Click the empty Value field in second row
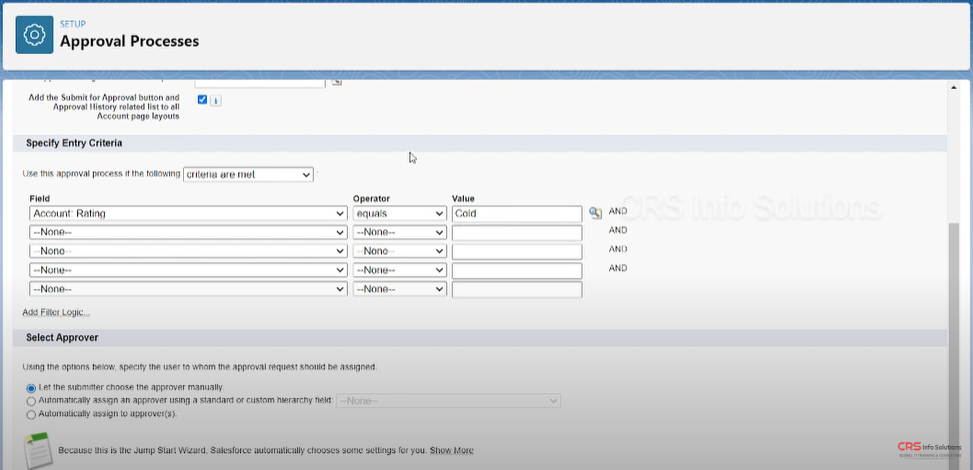Screen dimensions: 973x470 [516, 232]
